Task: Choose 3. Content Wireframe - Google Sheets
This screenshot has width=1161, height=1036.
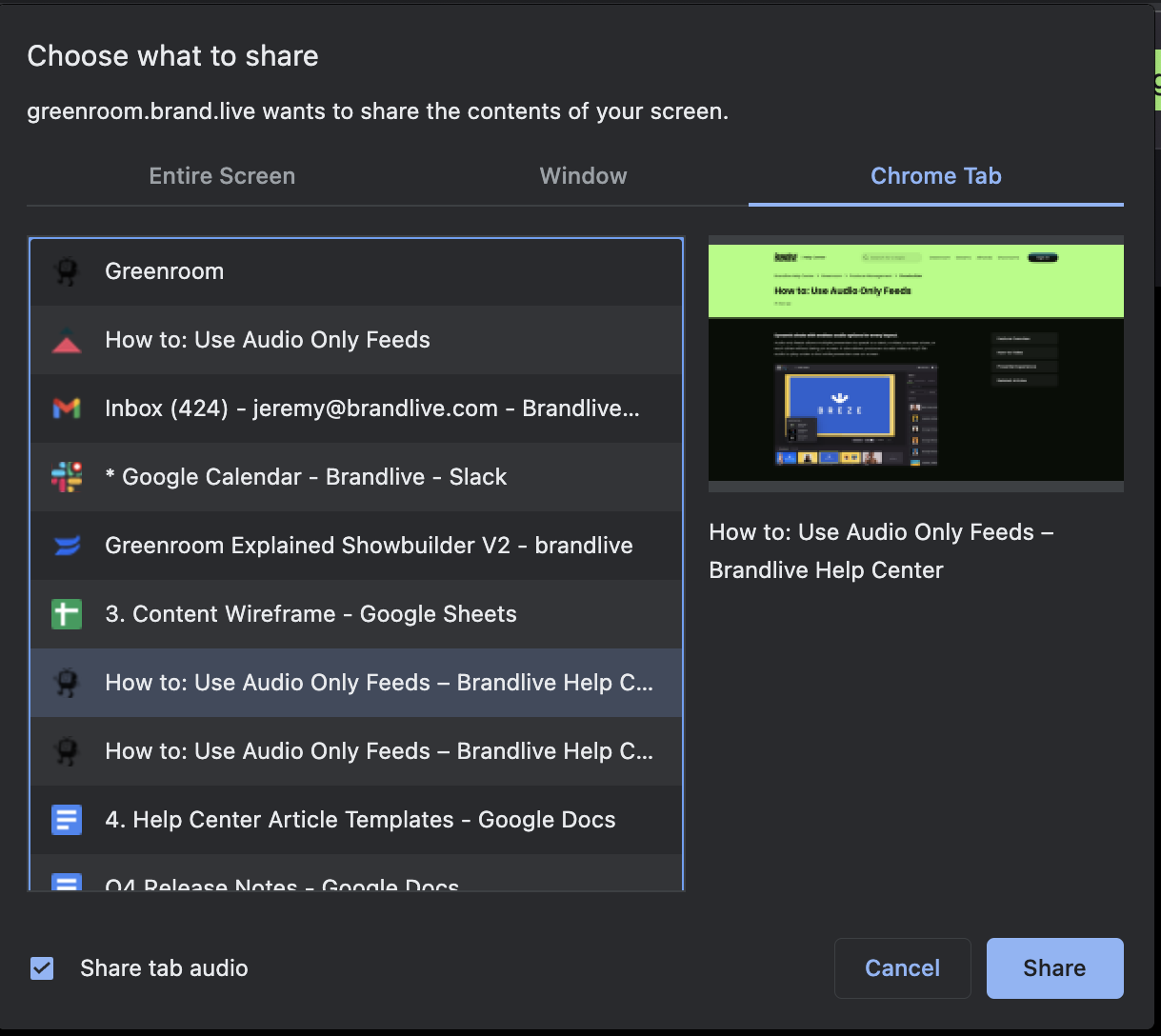Action: 356,614
